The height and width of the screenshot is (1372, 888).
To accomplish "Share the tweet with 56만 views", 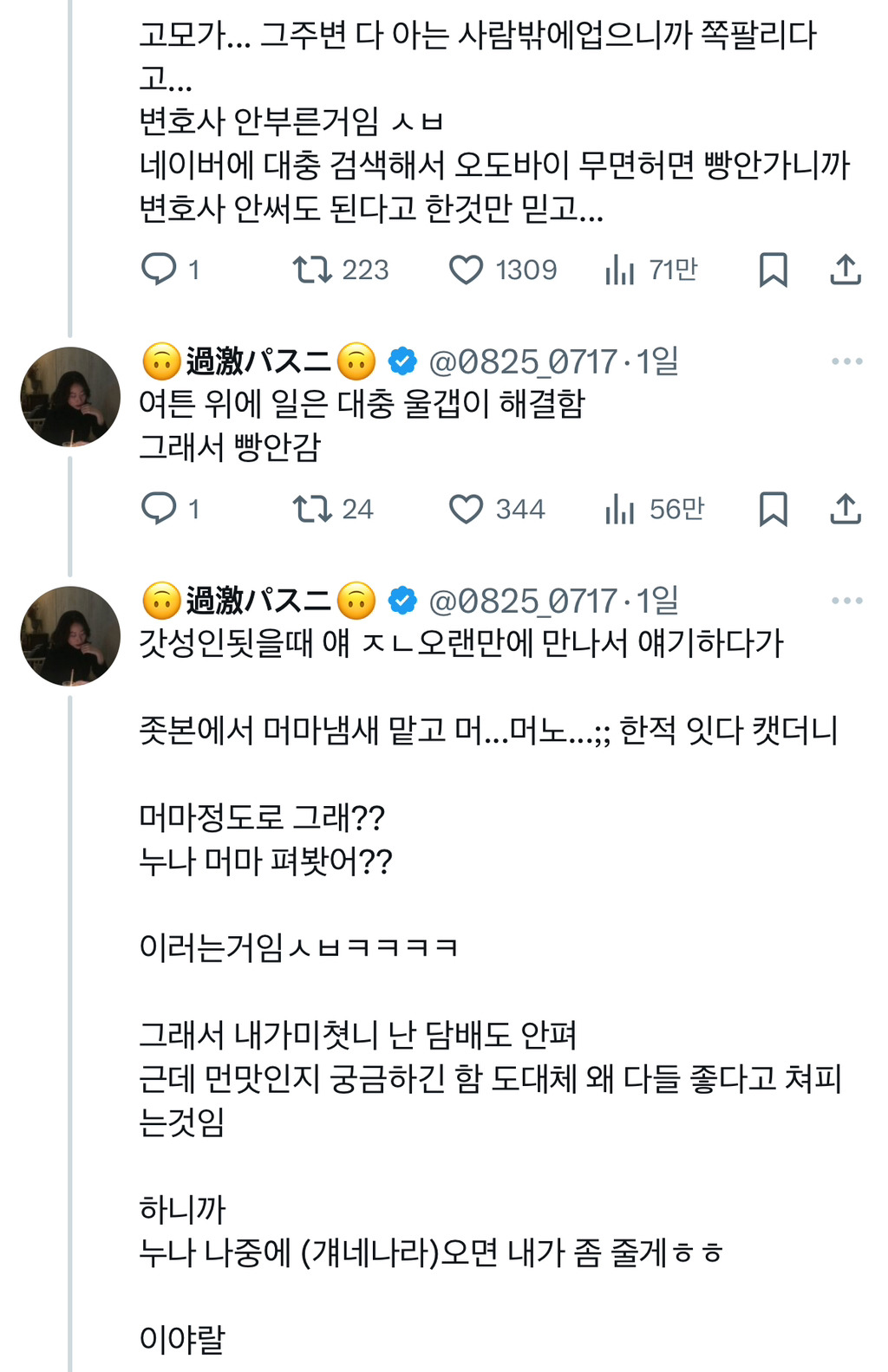I will (846, 509).
